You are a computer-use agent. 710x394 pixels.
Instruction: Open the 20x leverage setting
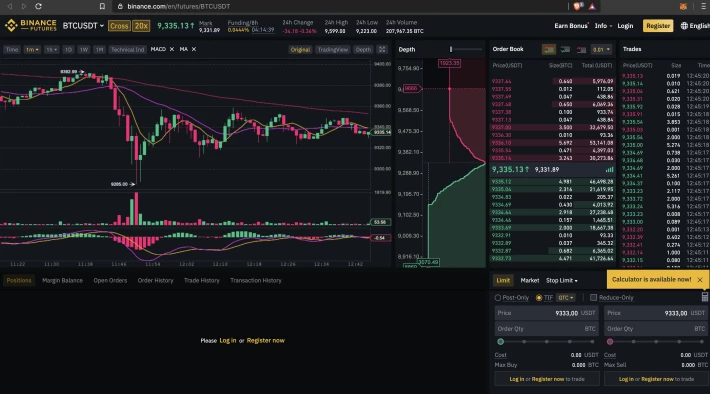pos(141,26)
